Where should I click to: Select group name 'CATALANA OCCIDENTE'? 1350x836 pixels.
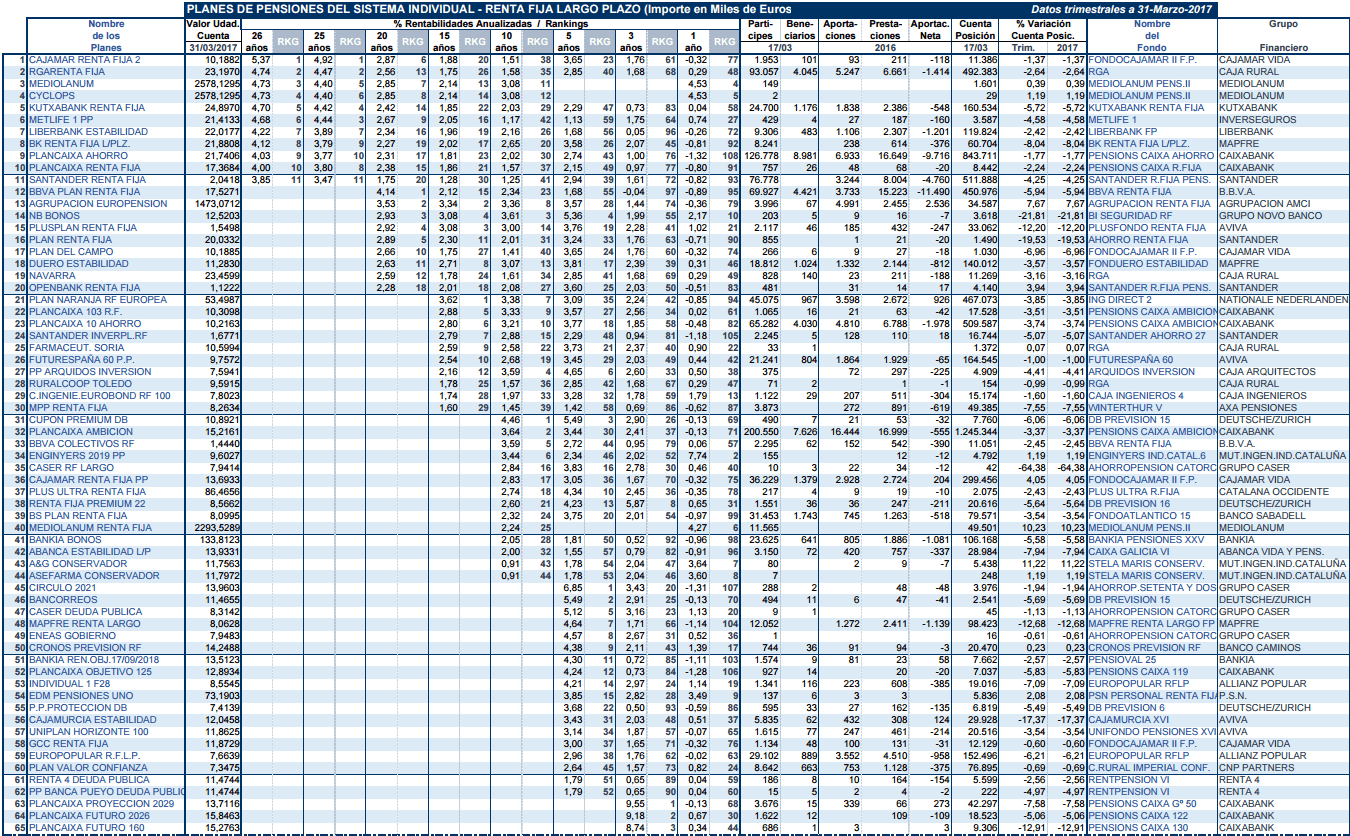(x=1271, y=492)
